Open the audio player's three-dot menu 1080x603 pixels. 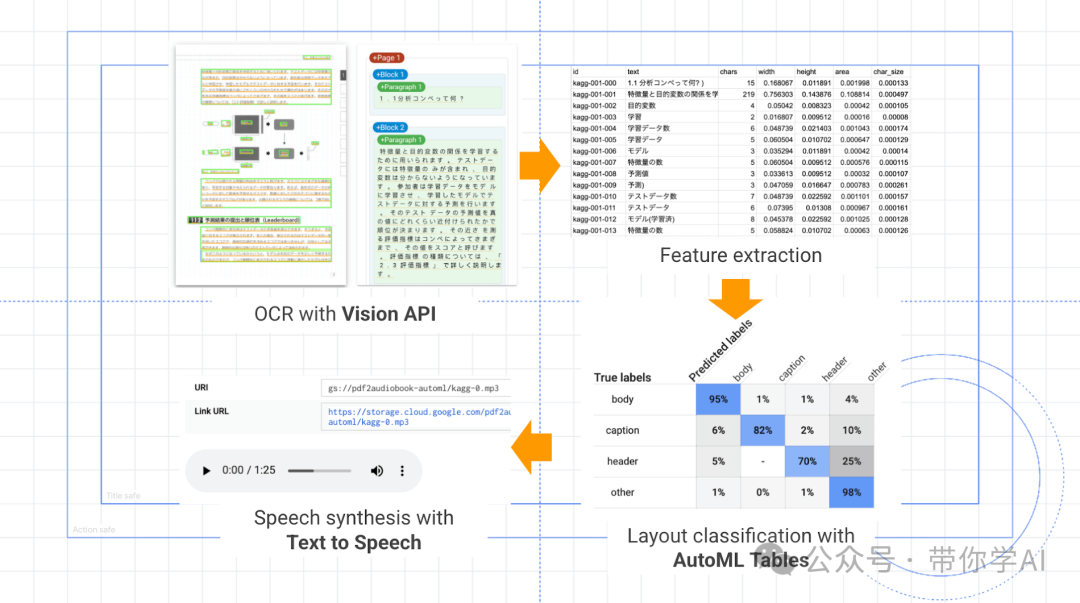[x=402, y=471]
